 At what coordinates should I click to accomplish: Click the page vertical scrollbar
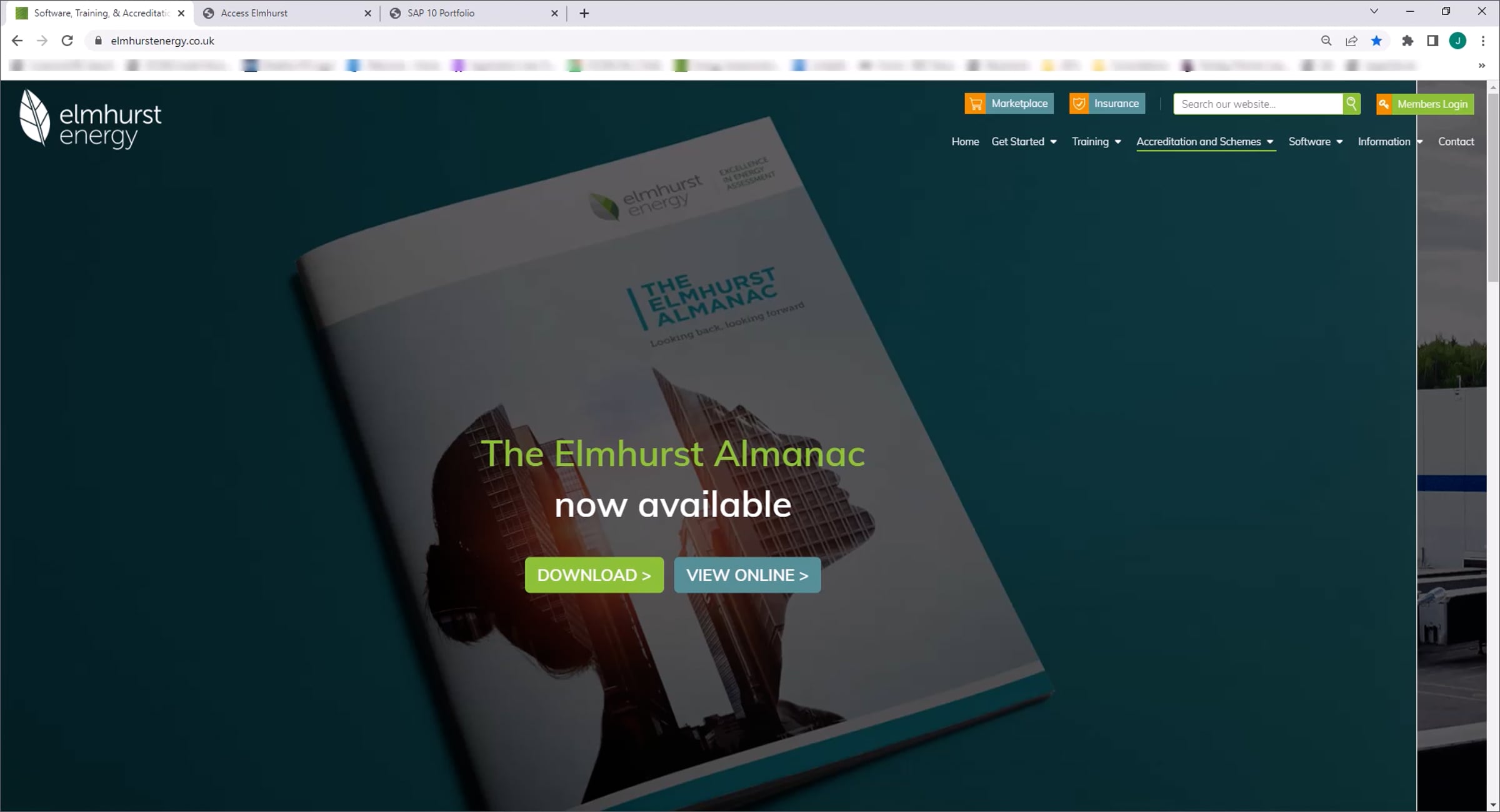(x=1493, y=187)
